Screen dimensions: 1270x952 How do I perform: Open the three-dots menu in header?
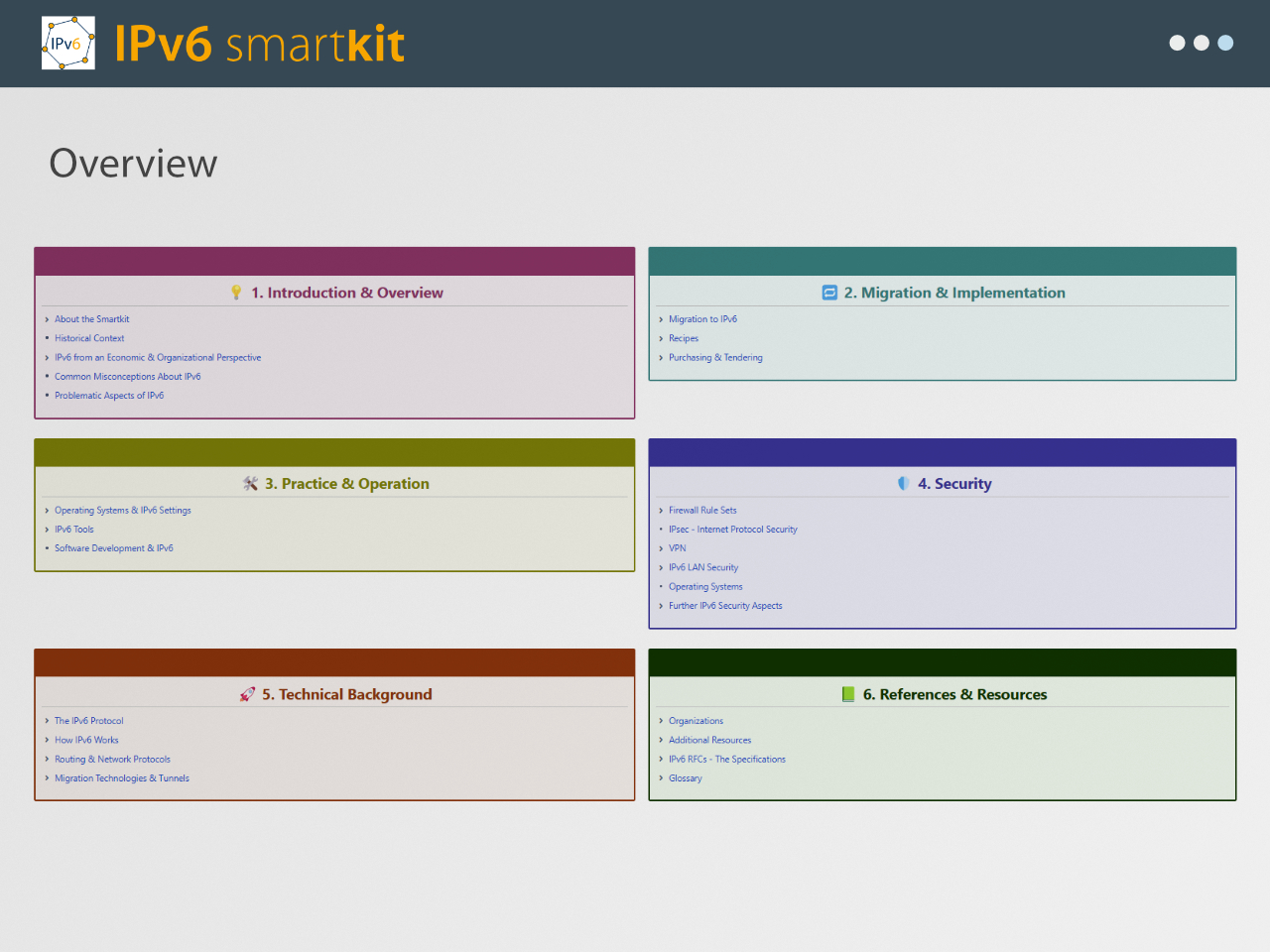(x=1201, y=43)
